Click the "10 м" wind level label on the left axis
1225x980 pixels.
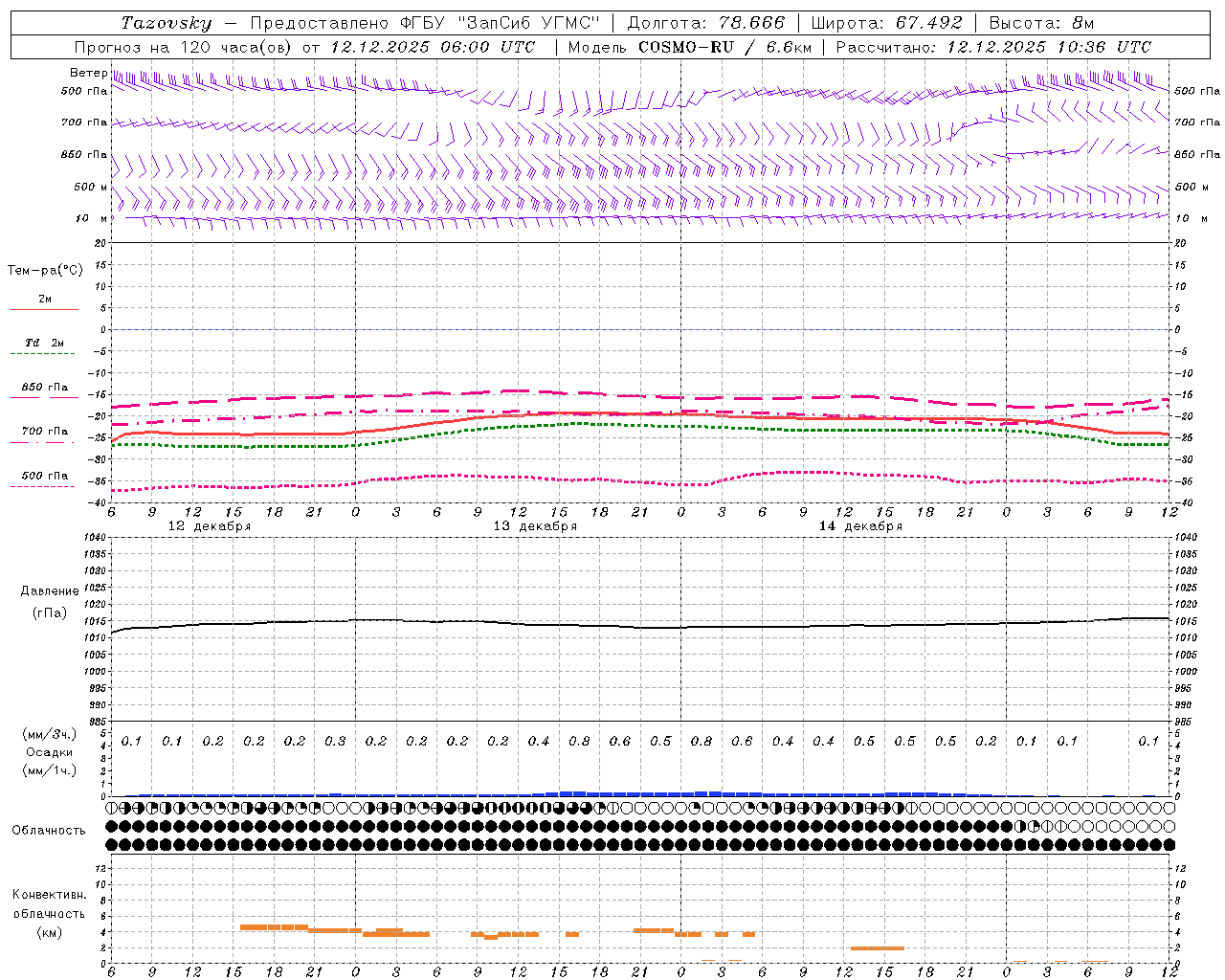91,218
